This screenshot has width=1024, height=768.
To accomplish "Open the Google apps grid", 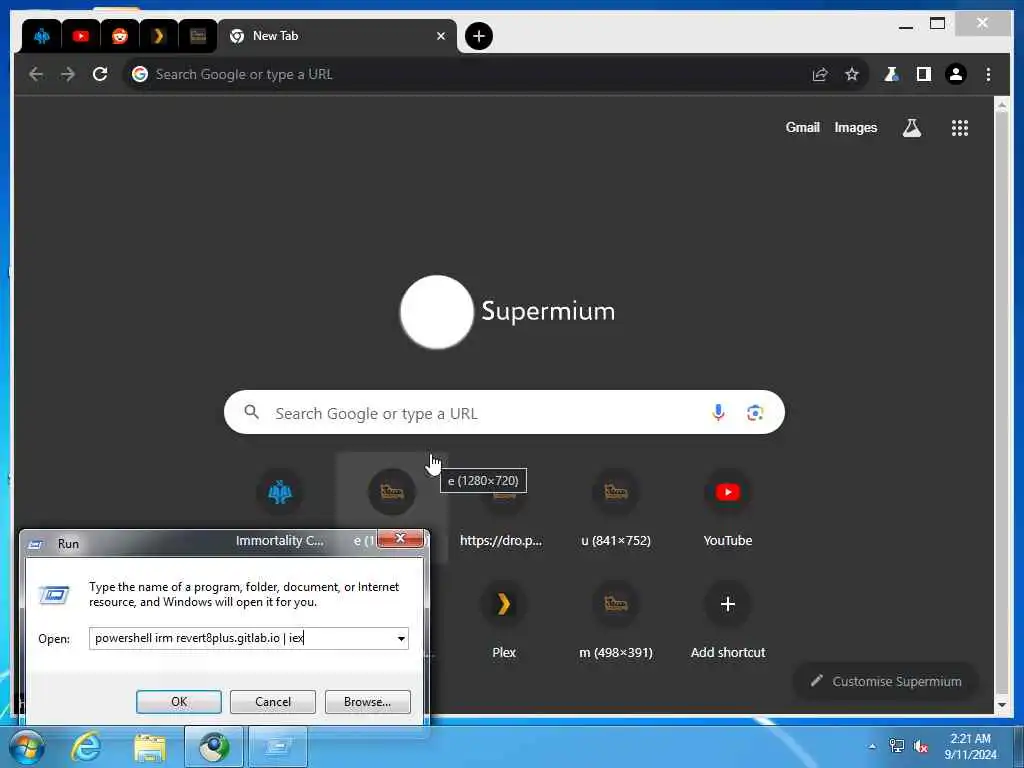I will point(959,128).
